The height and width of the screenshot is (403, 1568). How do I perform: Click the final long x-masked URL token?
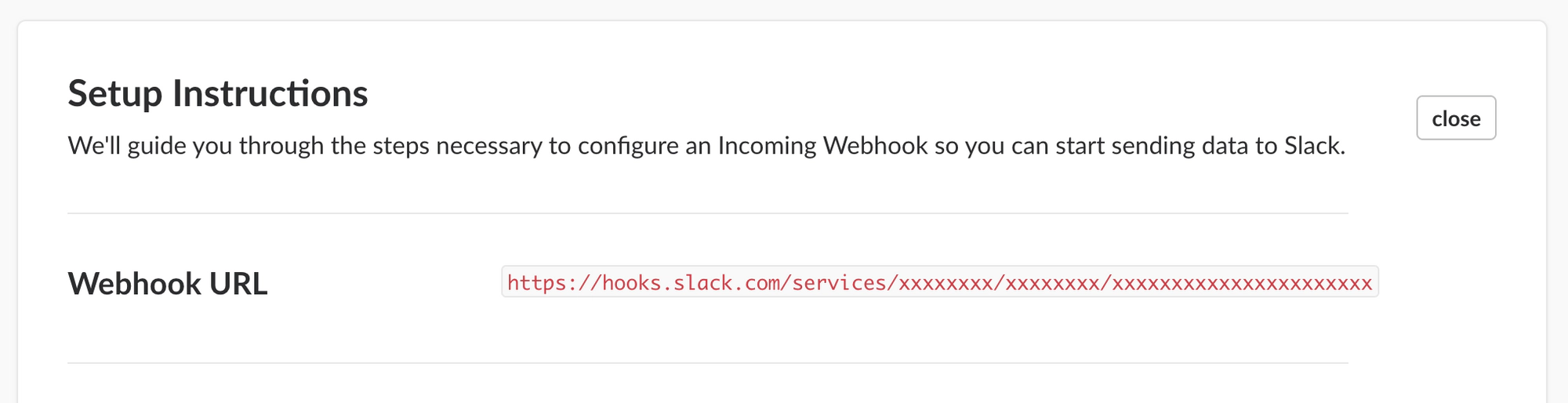coord(1242,283)
